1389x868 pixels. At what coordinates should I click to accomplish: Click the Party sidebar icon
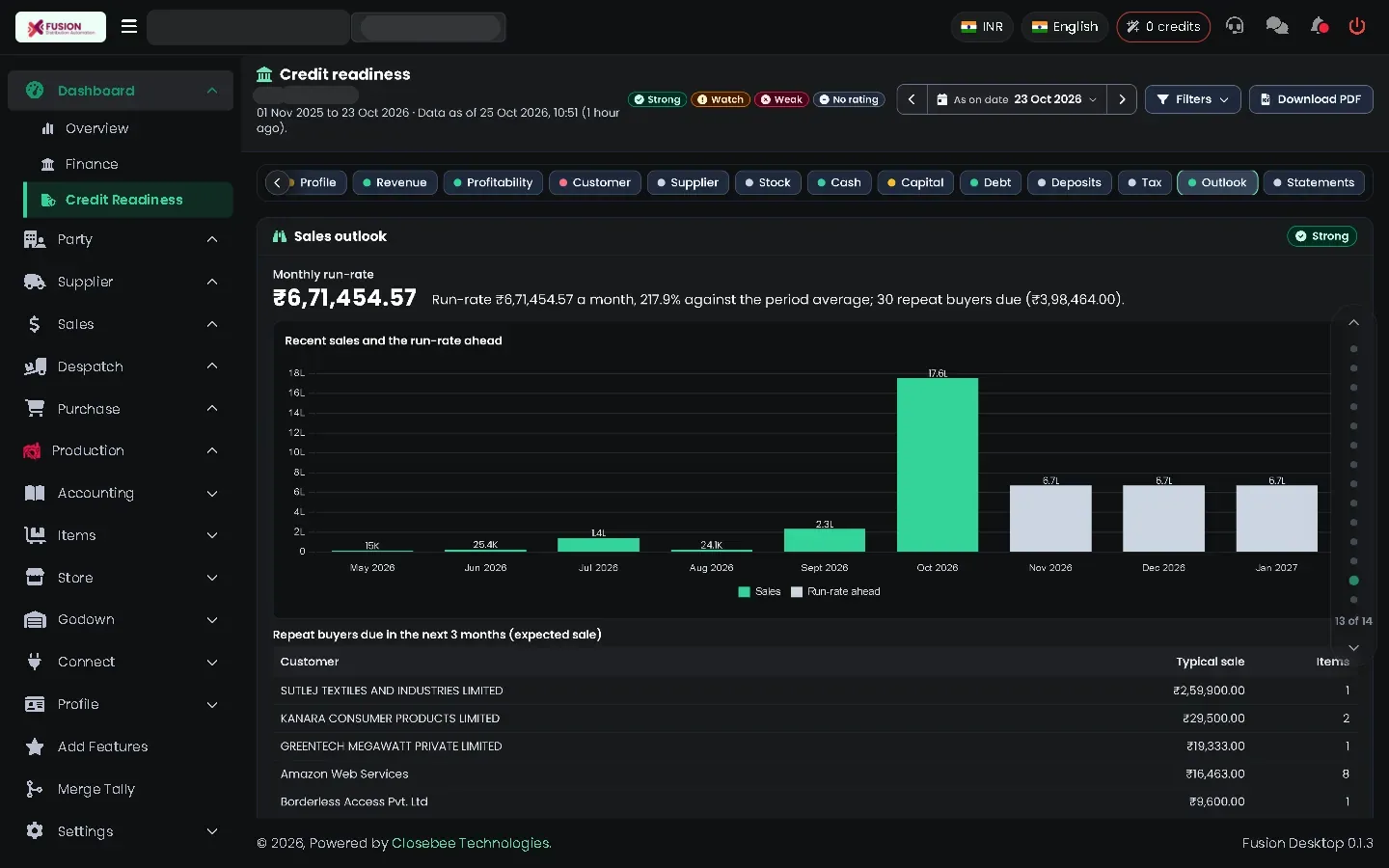[x=35, y=239]
